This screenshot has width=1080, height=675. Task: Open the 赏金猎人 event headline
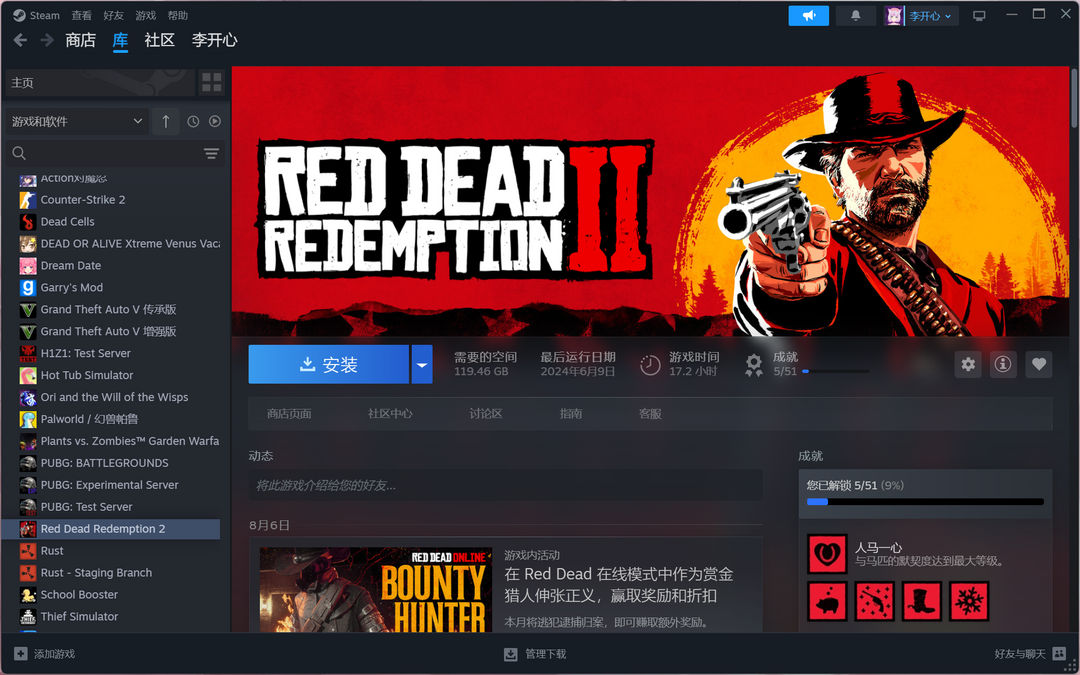[x=619, y=585]
